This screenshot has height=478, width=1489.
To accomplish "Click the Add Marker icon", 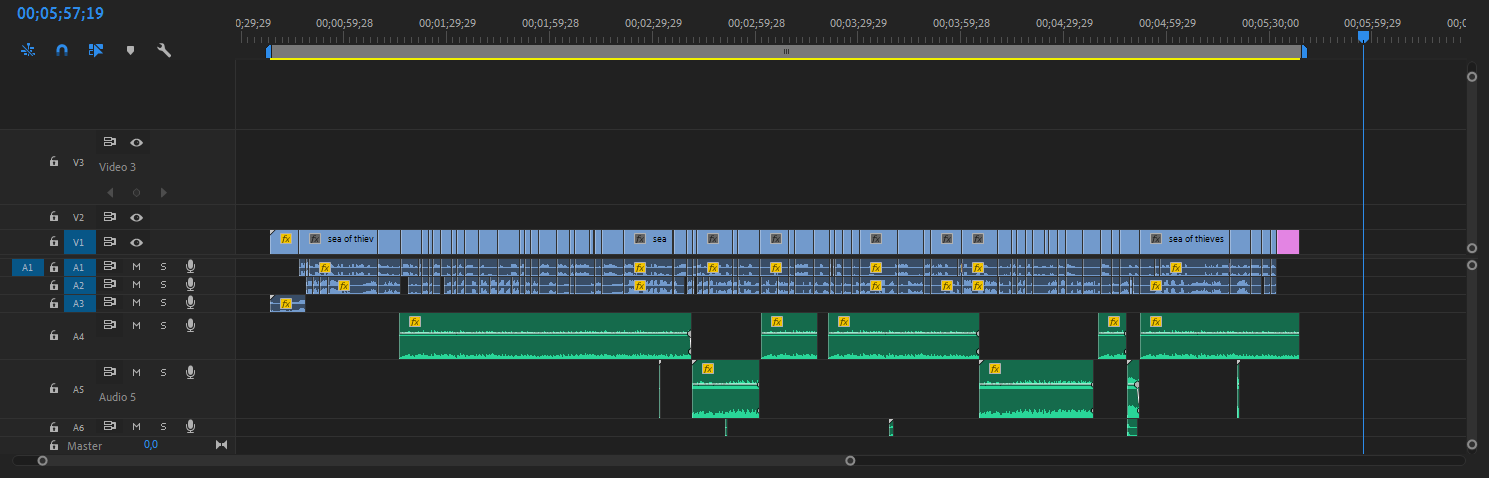I will (x=129, y=50).
